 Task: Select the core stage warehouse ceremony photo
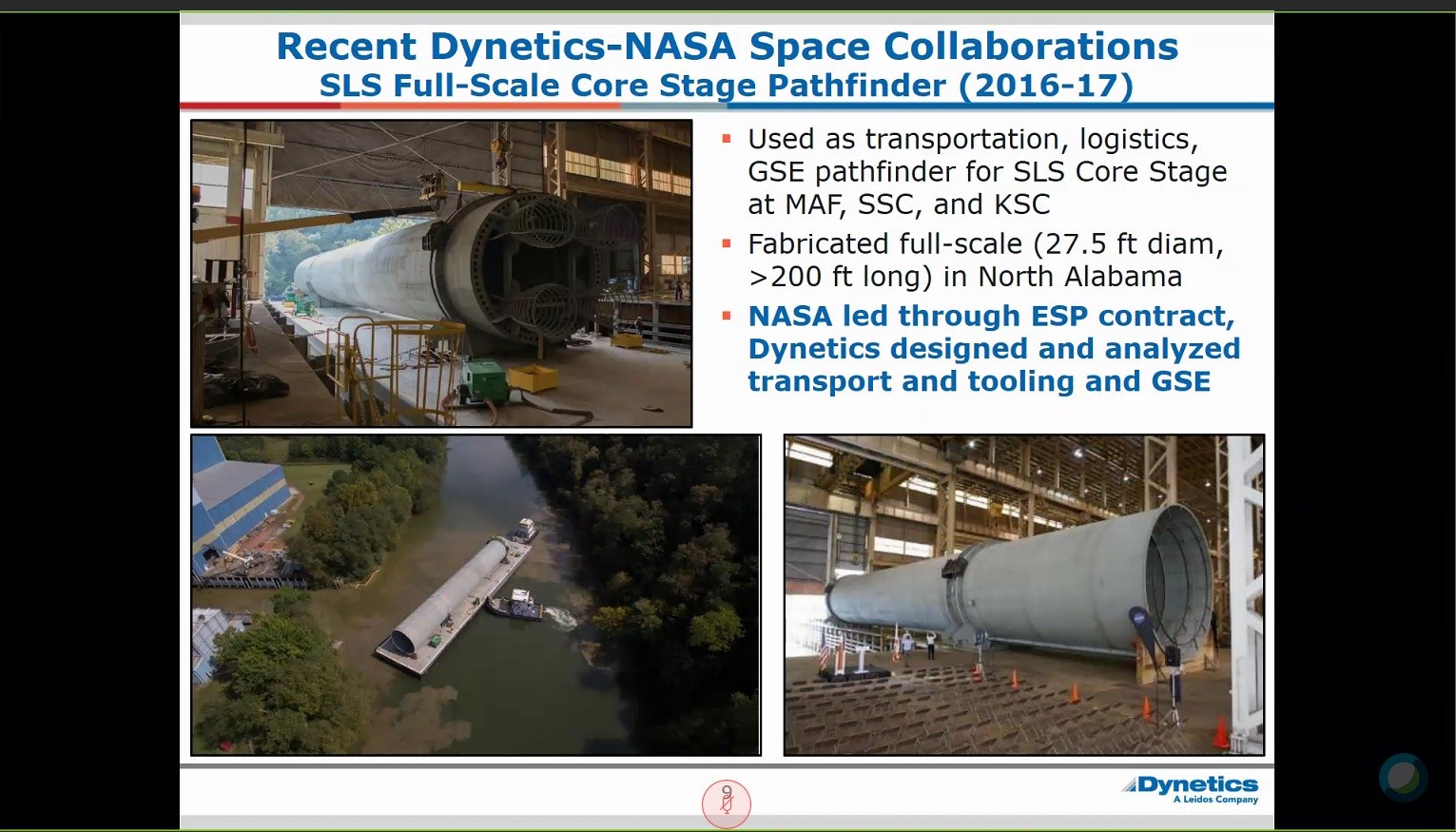(x=1024, y=595)
